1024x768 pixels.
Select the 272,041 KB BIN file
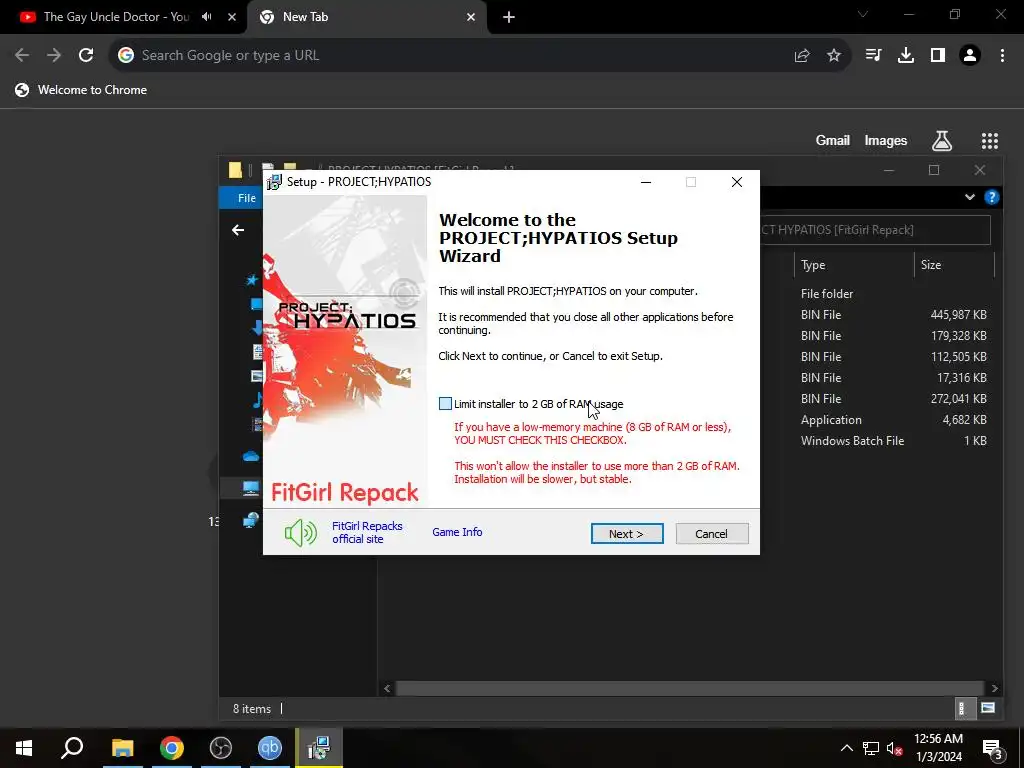coord(893,398)
